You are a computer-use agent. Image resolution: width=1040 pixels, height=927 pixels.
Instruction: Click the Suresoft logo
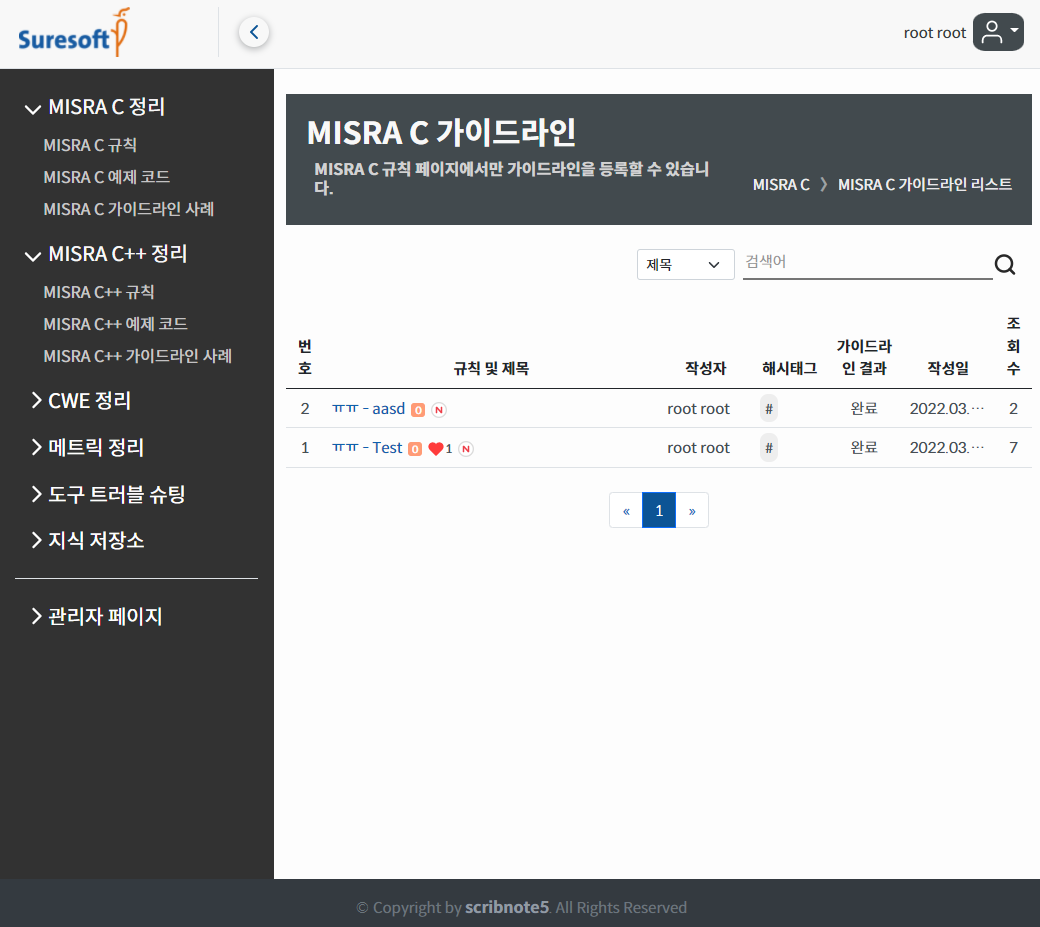tap(74, 34)
